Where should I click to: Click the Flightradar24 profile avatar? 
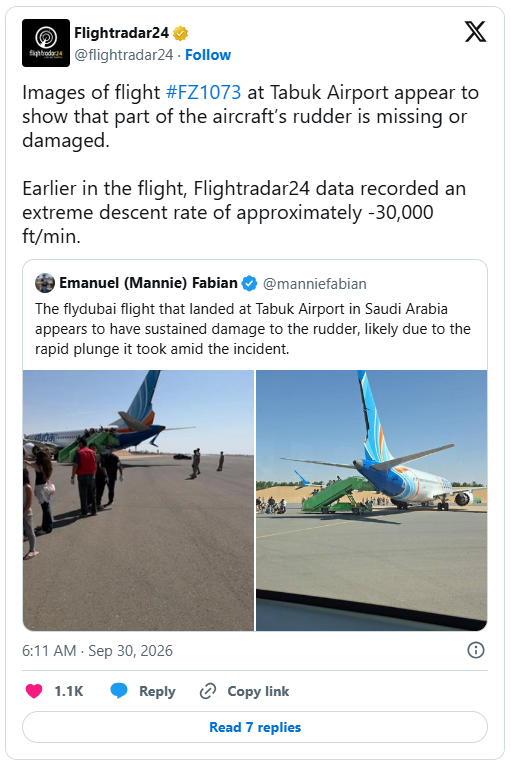[x=46, y=43]
